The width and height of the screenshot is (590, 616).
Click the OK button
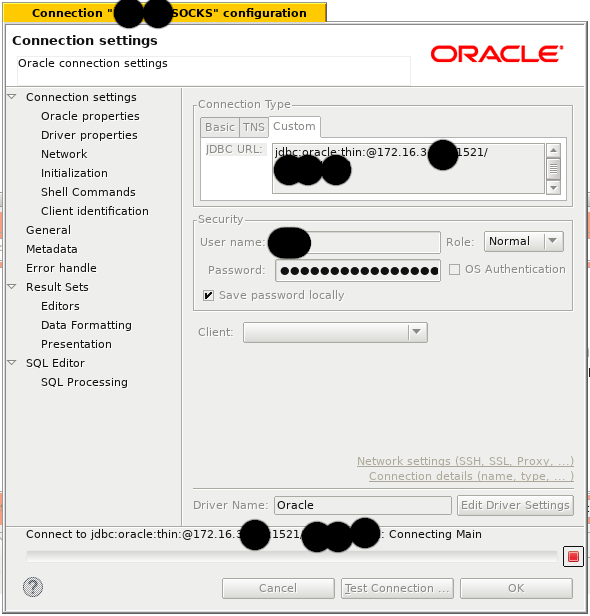click(516, 588)
